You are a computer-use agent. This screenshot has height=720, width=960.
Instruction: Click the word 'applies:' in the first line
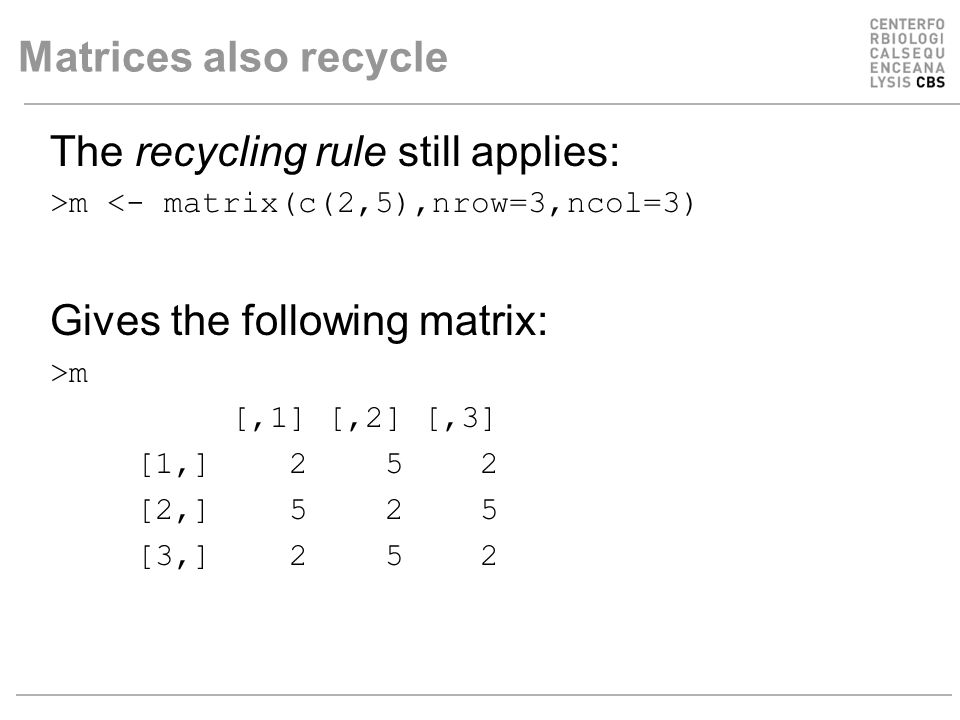tap(546, 152)
